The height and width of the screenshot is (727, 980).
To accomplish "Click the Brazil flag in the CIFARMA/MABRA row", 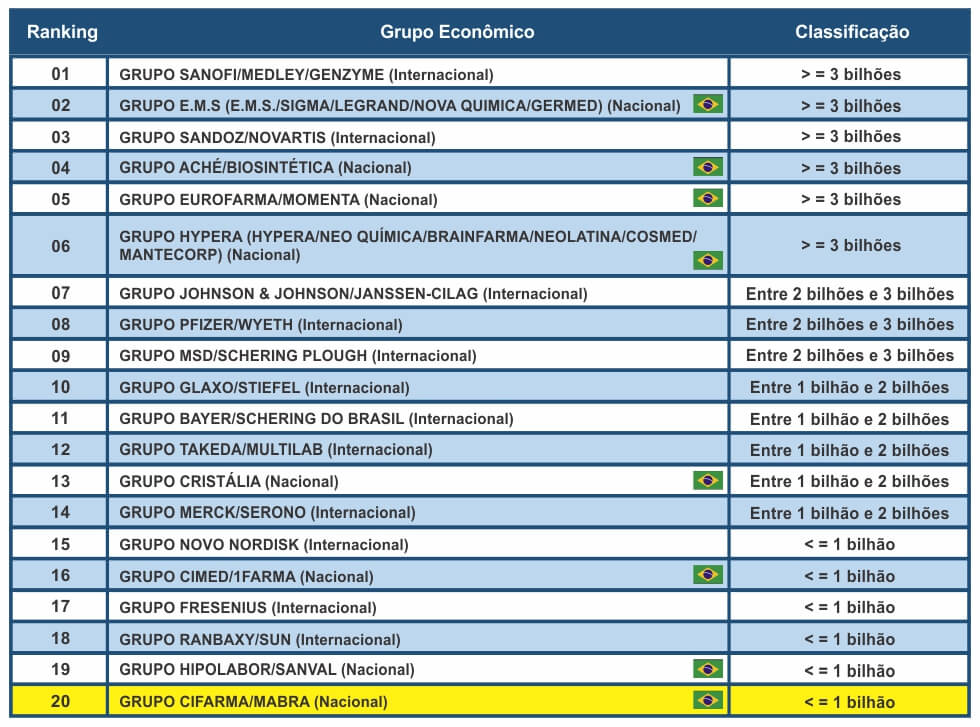I will coord(708,699).
